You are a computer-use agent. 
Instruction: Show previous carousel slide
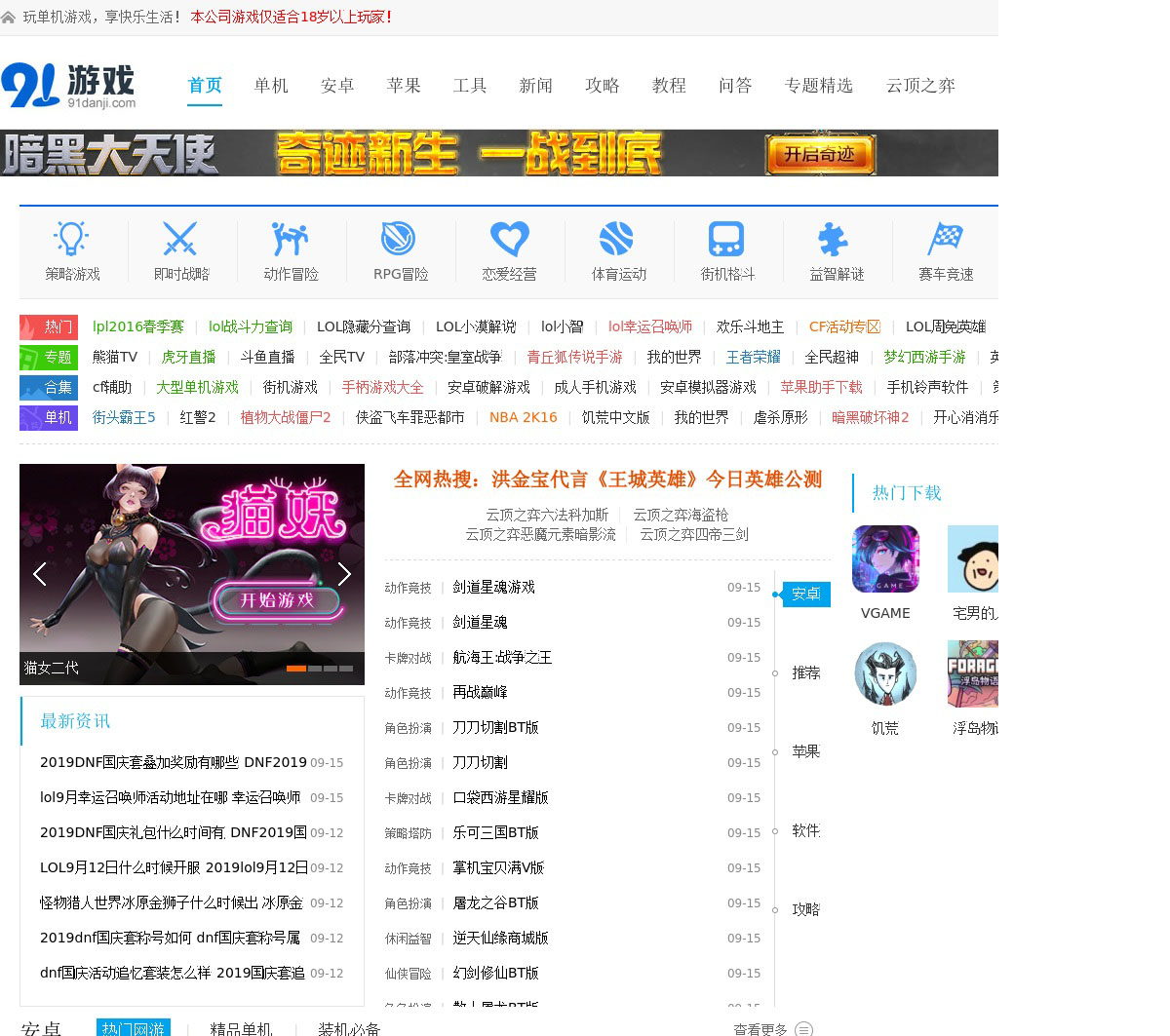point(40,574)
